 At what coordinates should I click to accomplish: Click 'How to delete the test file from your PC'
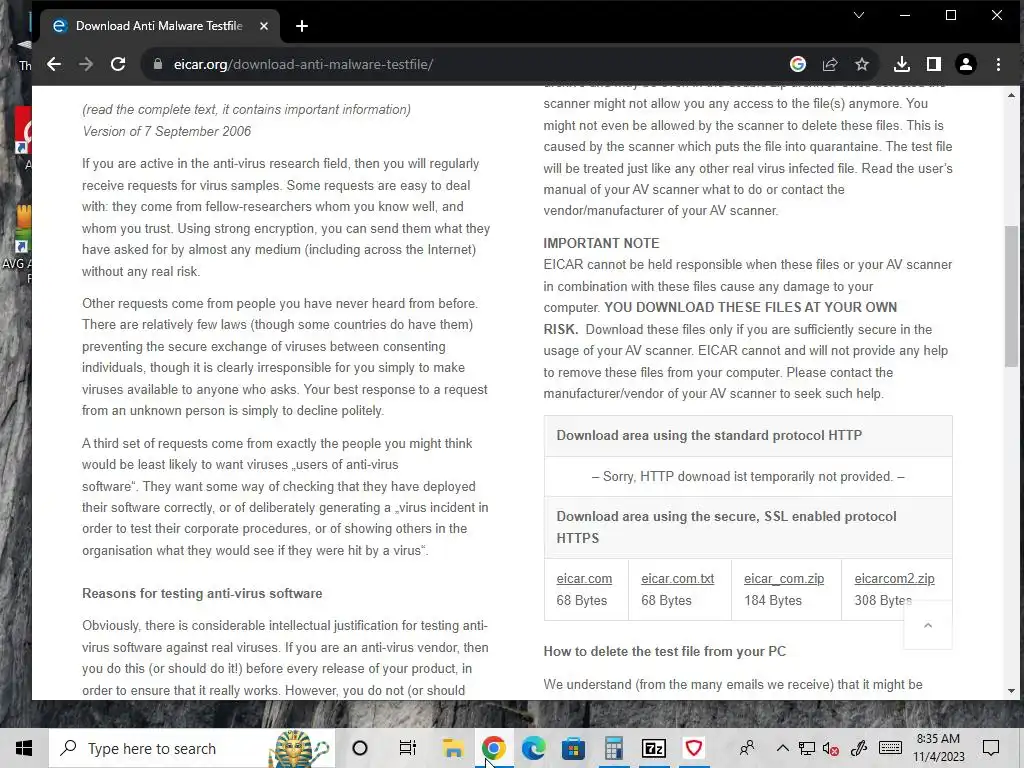point(665,652)
